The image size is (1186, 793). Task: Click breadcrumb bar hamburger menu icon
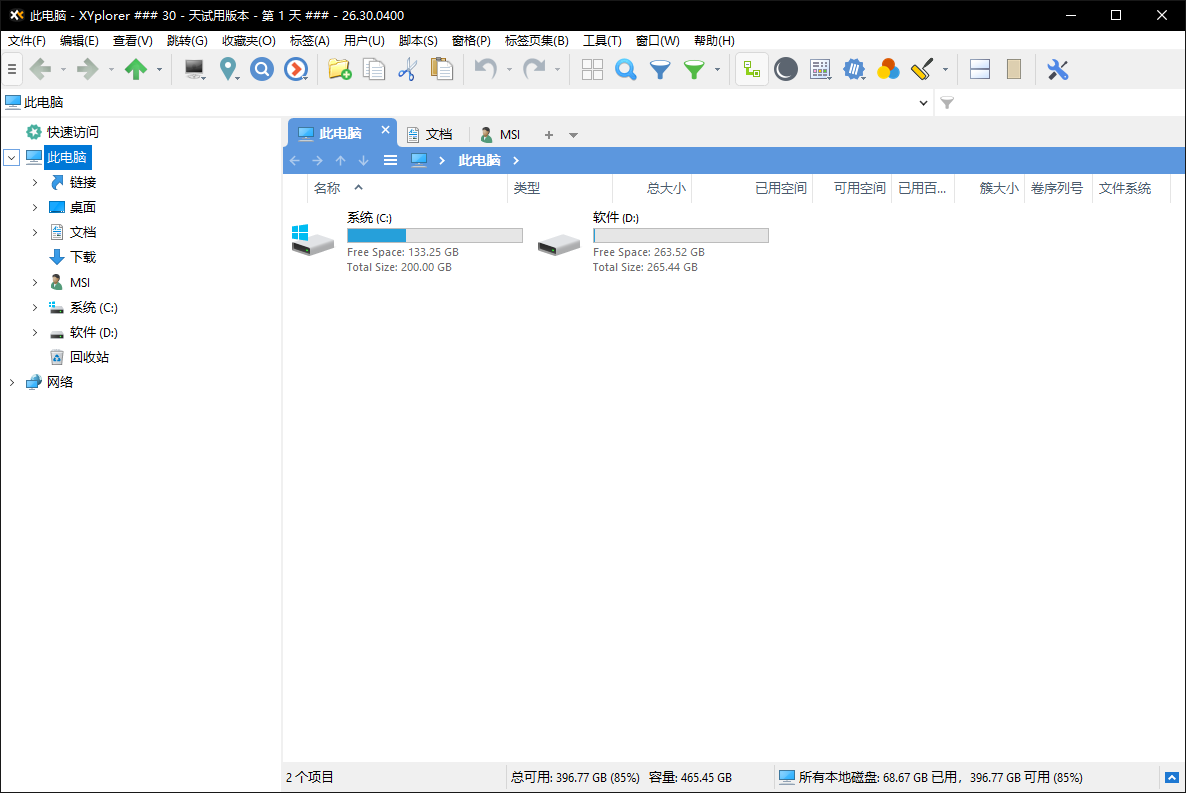pyautogui.click(x=390, y=160)
